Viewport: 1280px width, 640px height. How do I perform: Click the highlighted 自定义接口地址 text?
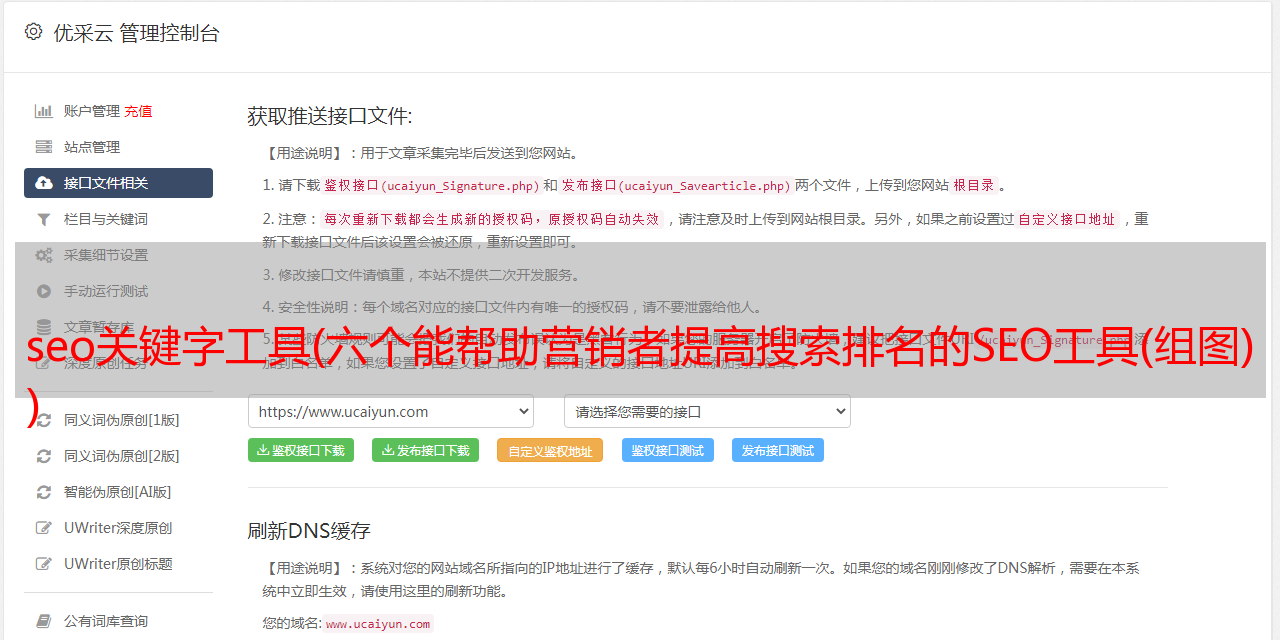pyautogui.click(x=1066, y=219)
